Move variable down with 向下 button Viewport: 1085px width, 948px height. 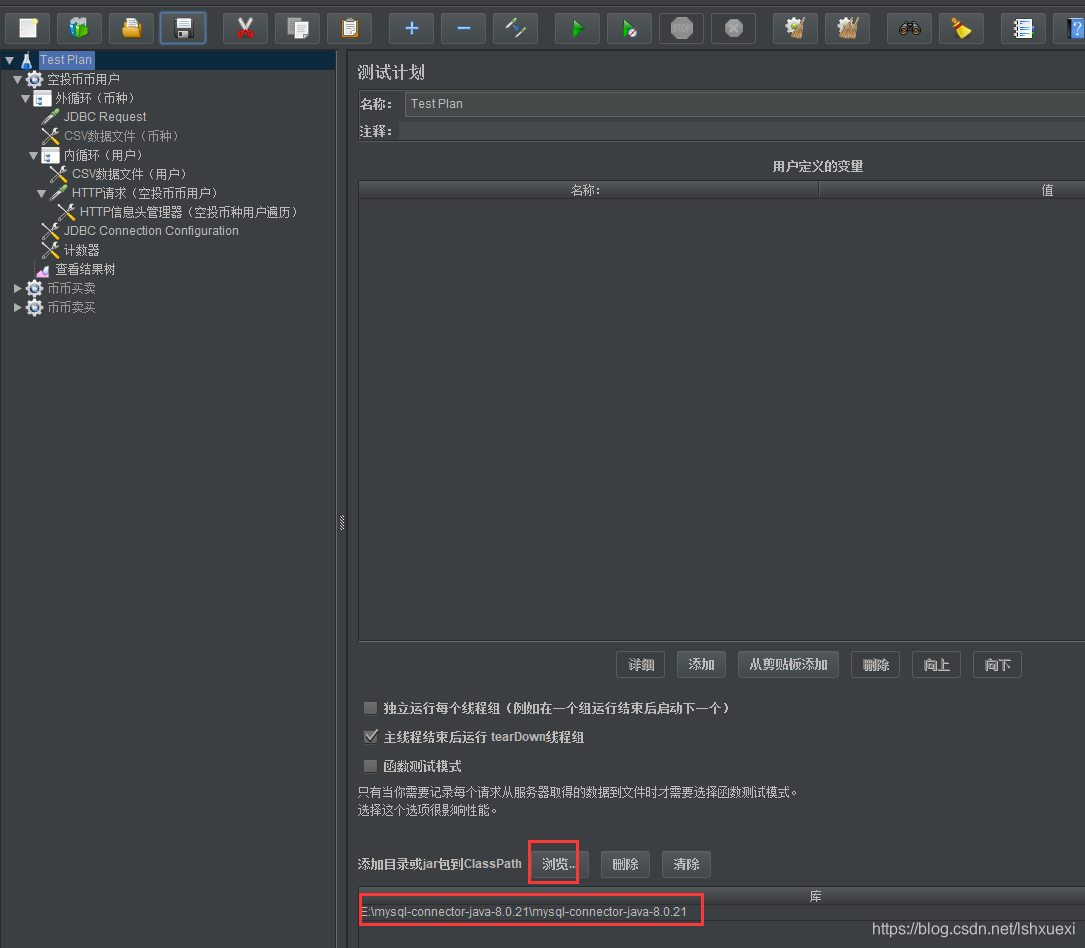[997, 664]
